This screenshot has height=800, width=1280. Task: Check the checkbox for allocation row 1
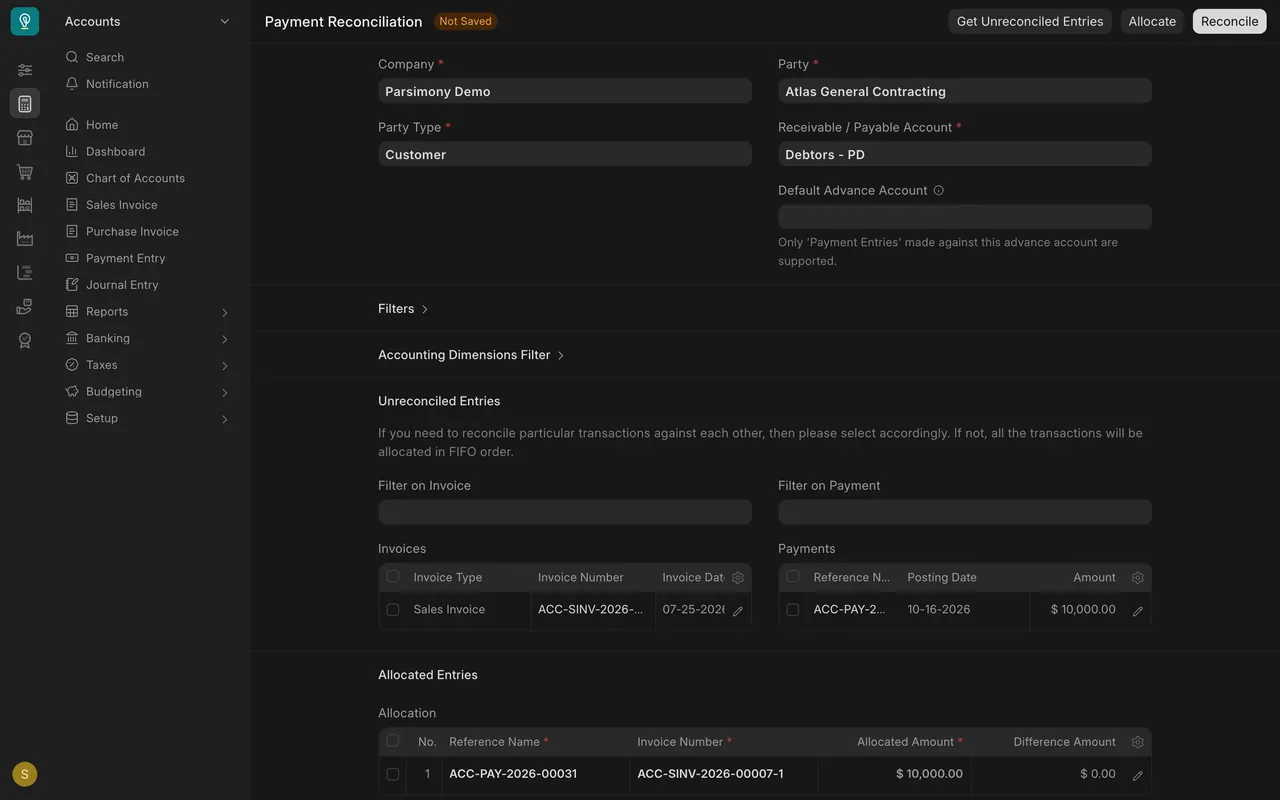click(x=393, y=774)
